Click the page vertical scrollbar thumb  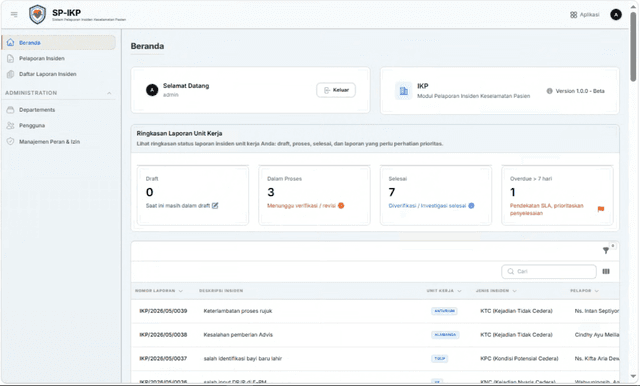coord(633,47)
